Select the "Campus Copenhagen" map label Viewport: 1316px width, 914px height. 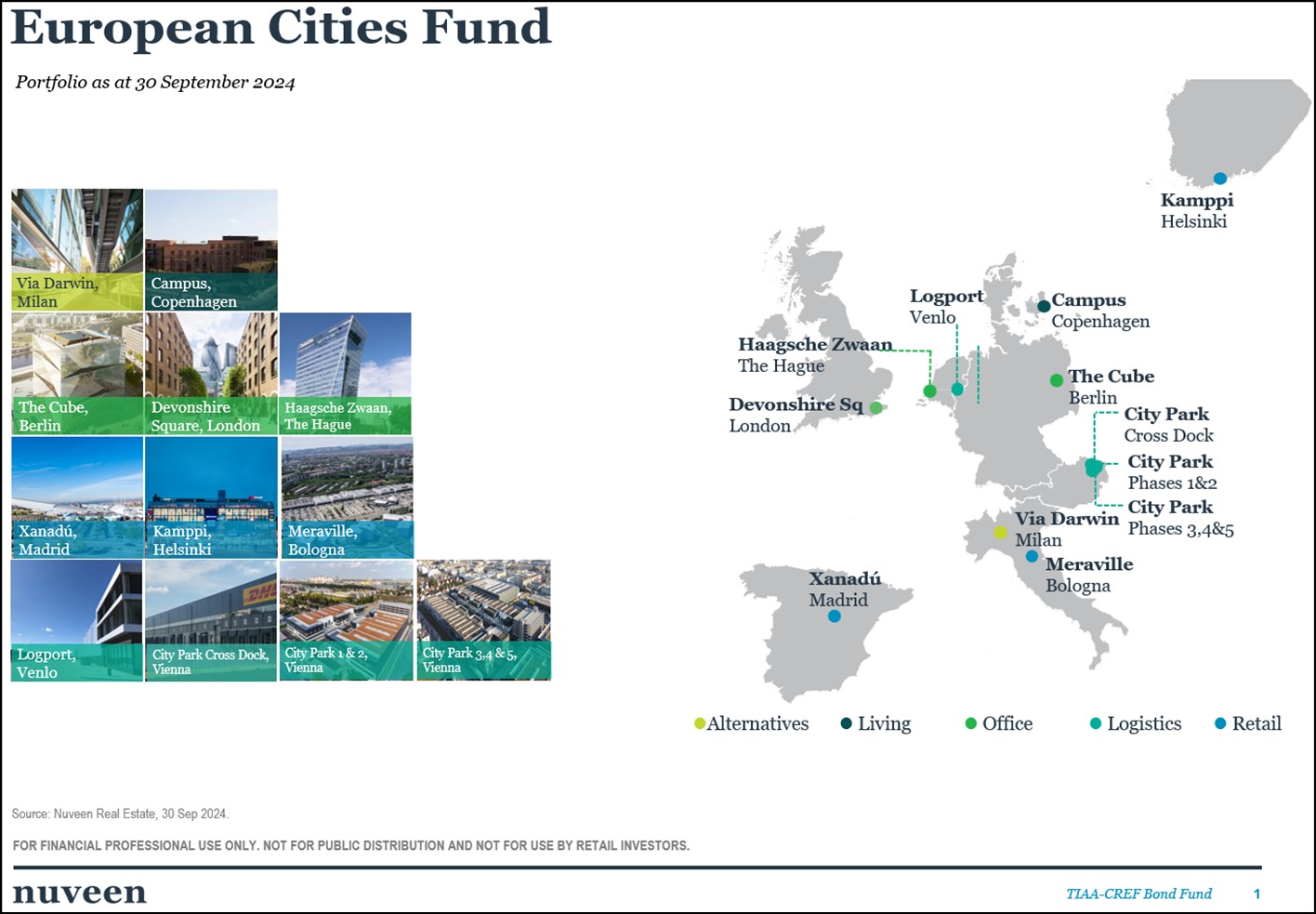tap(1100, 311)
